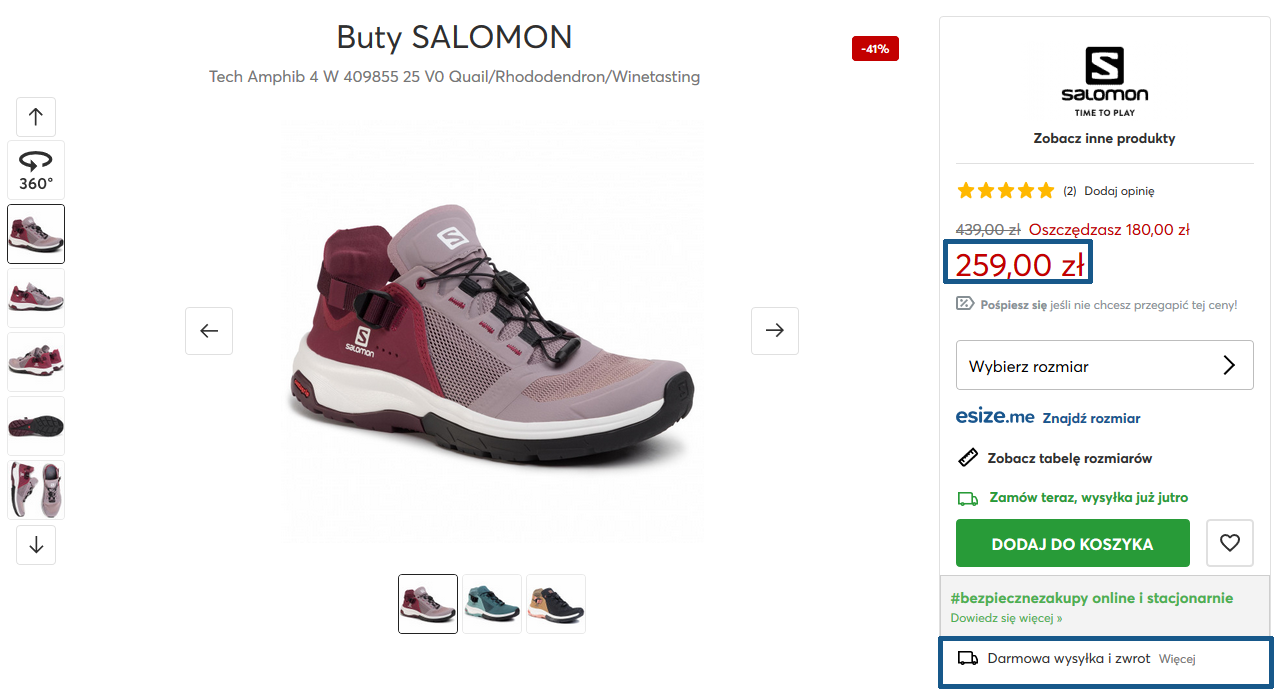Viewport: 1280px width, 695px height.
Task: Add shoe to favorites heart icon
Action: tap(1230, 543)
